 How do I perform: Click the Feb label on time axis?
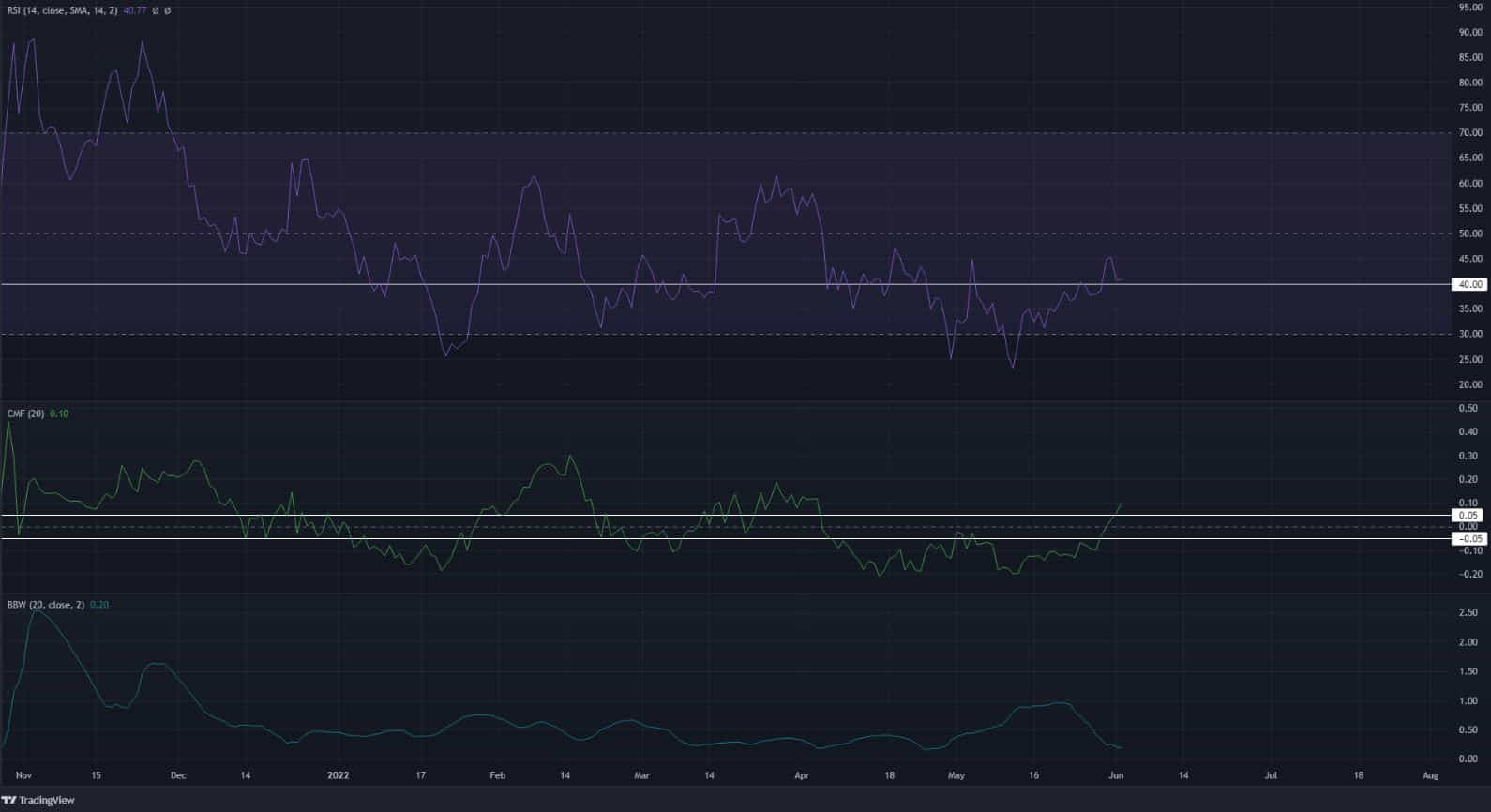(497, 775)
